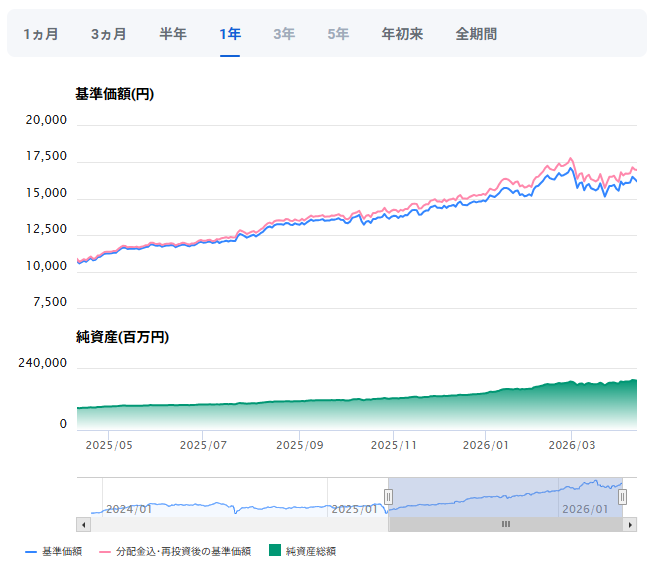
Task: Click the pink 分配金込 legend line marker
Action: click(104, 551)
